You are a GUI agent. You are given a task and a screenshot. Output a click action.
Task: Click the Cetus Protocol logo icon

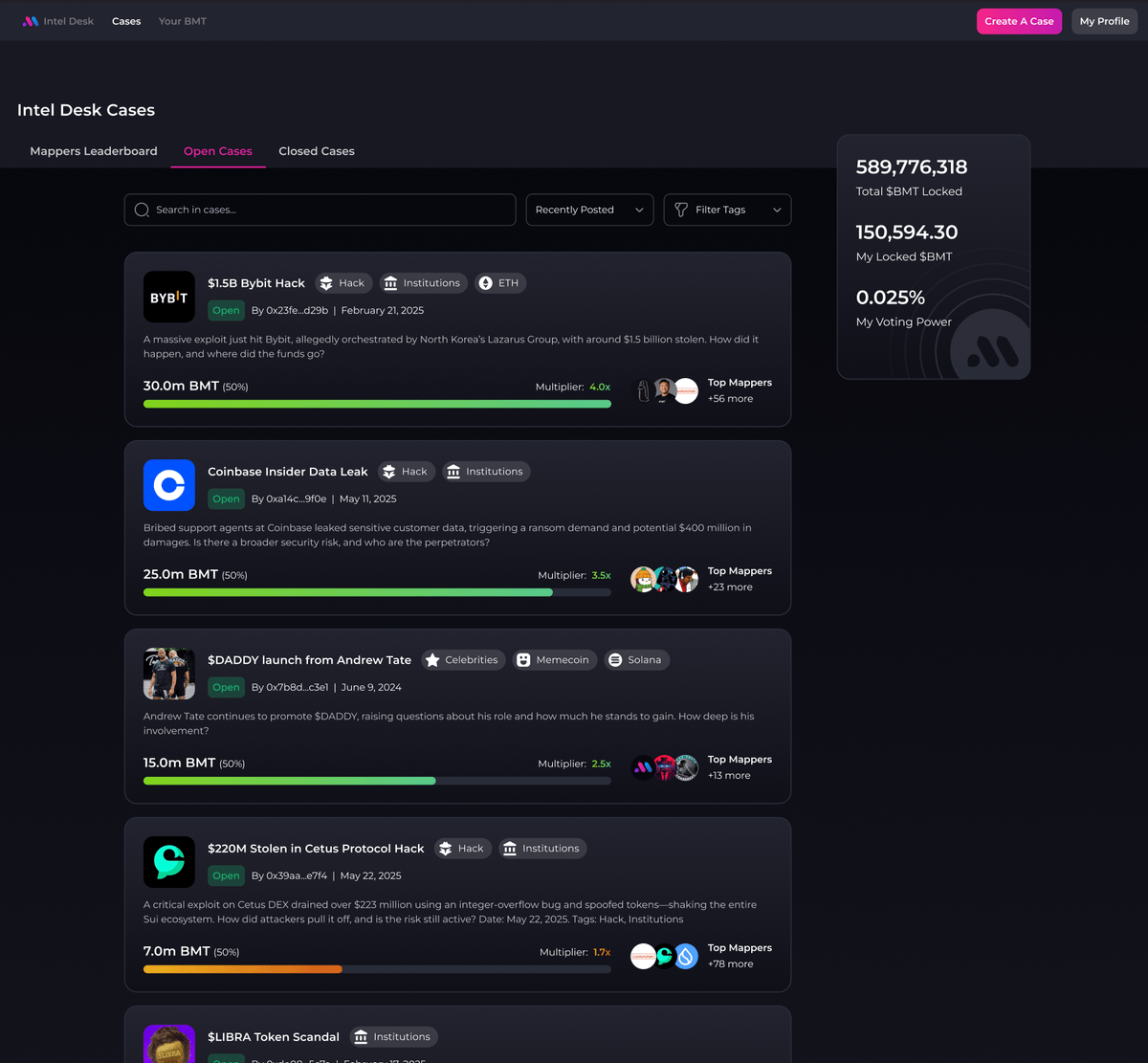(x=169, y=862)
